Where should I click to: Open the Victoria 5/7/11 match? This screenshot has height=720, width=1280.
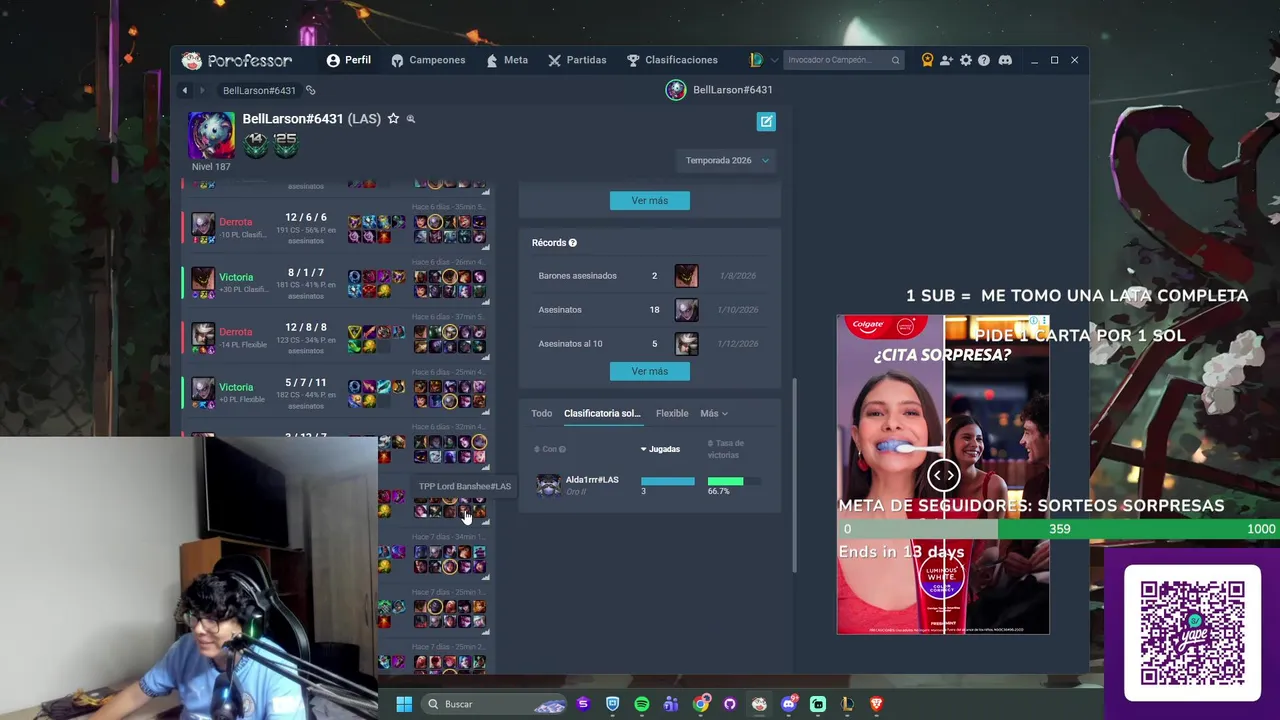336,393
